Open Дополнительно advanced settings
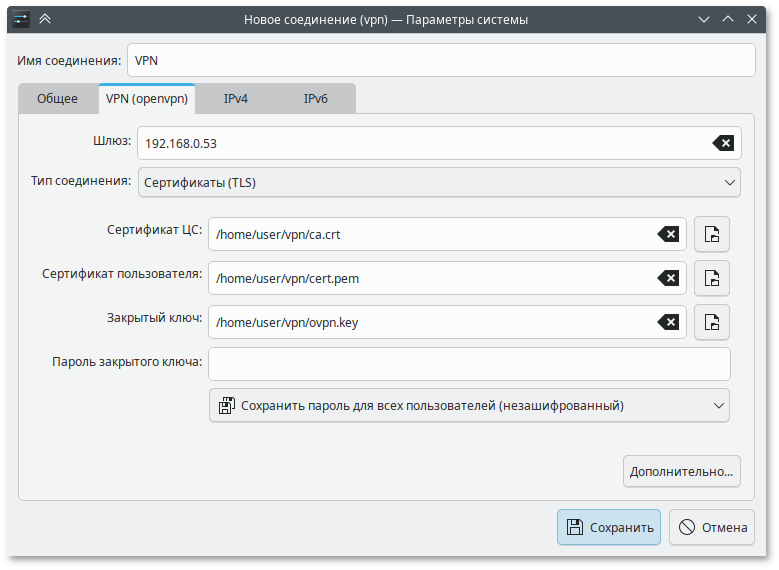The width and height of the screenshot is (779, 570). [x=681, y=470]
